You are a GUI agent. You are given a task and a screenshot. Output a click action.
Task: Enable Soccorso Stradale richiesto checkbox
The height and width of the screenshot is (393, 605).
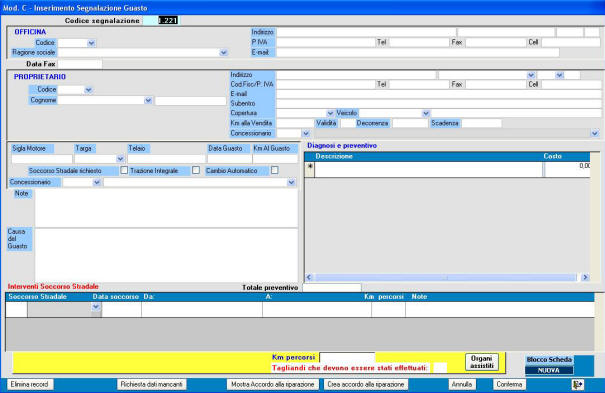pyautogui.click(x=124, y=170)
